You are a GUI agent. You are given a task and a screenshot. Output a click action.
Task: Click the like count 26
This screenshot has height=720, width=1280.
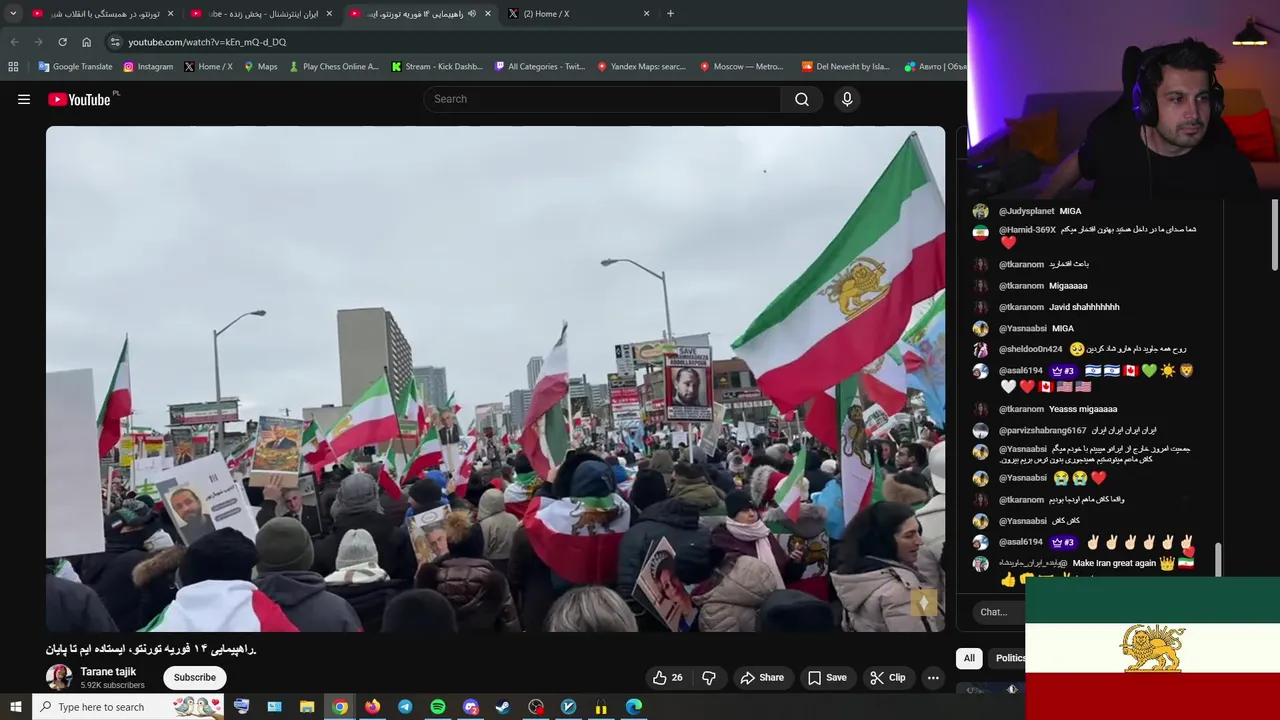point(677,678)
